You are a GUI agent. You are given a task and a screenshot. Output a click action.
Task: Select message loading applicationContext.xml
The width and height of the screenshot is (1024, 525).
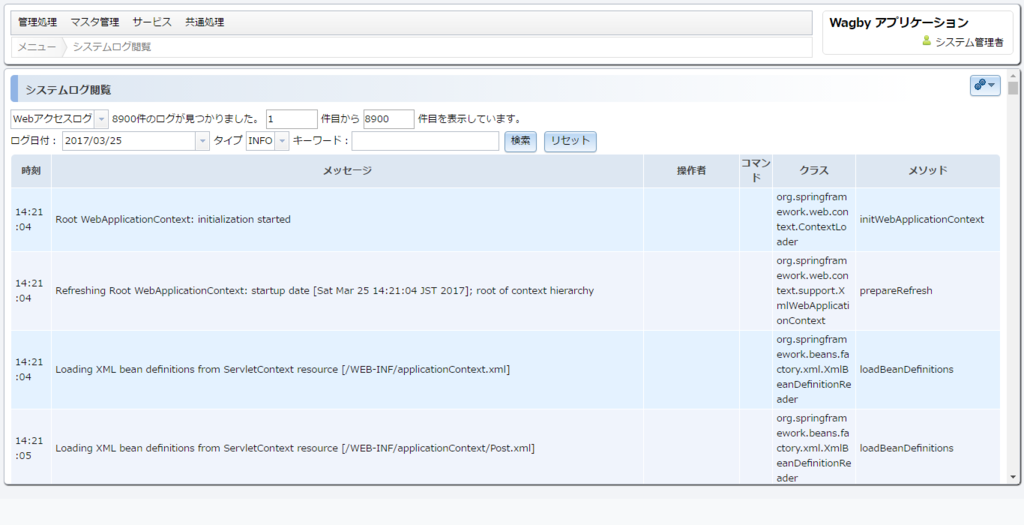[282, 370]
